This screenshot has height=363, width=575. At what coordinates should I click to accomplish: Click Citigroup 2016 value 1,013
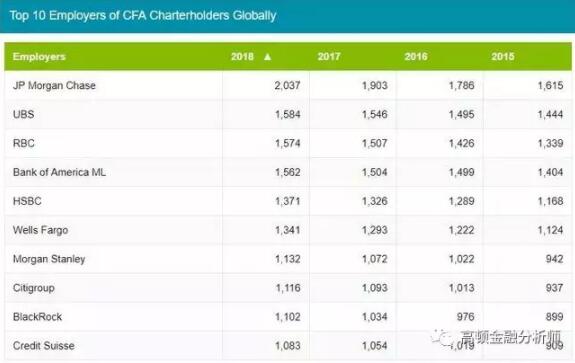[462, 288]
